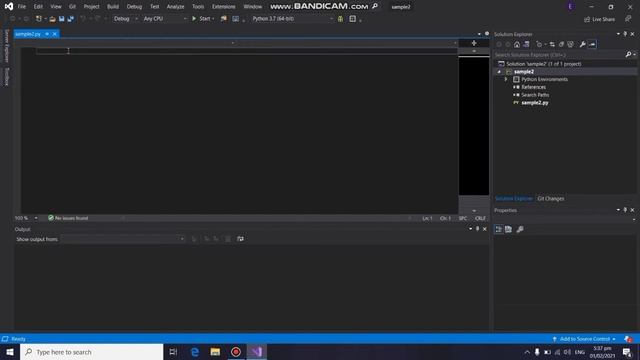Toggle the pin on the sample2.py tab

(x=47, y=34)
